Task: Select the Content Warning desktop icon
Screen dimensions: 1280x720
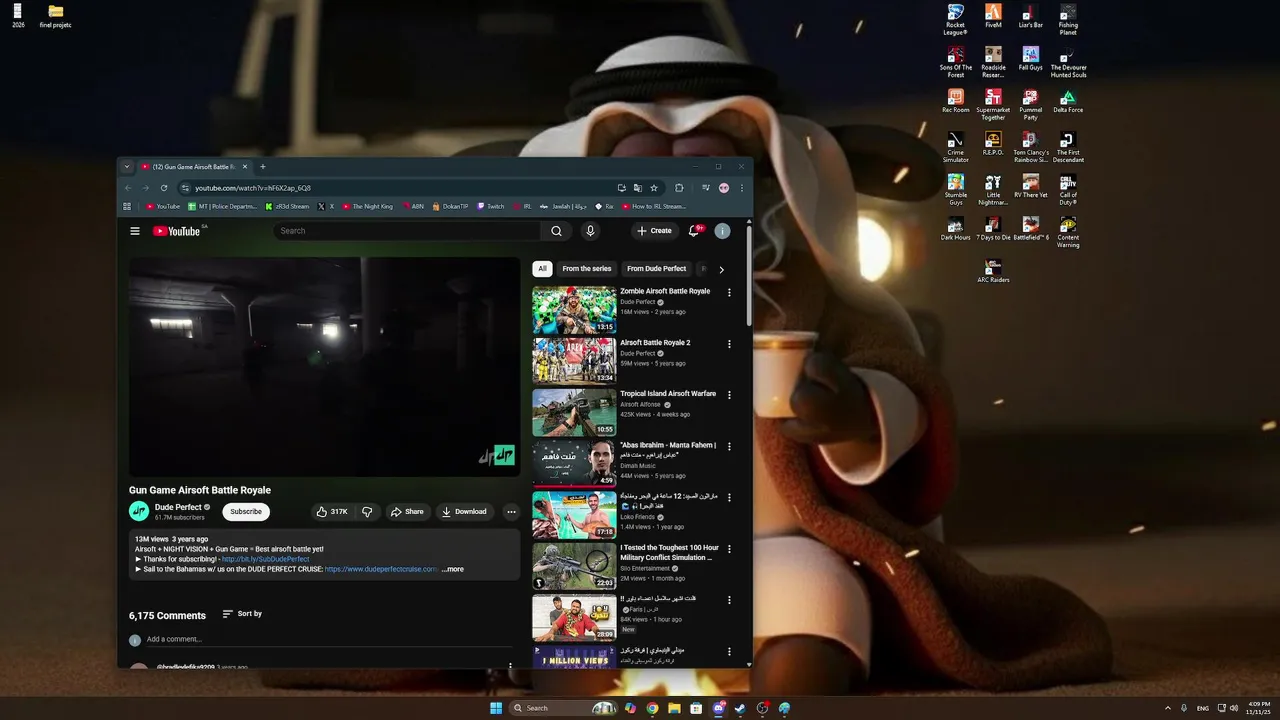Action: 1068,232
